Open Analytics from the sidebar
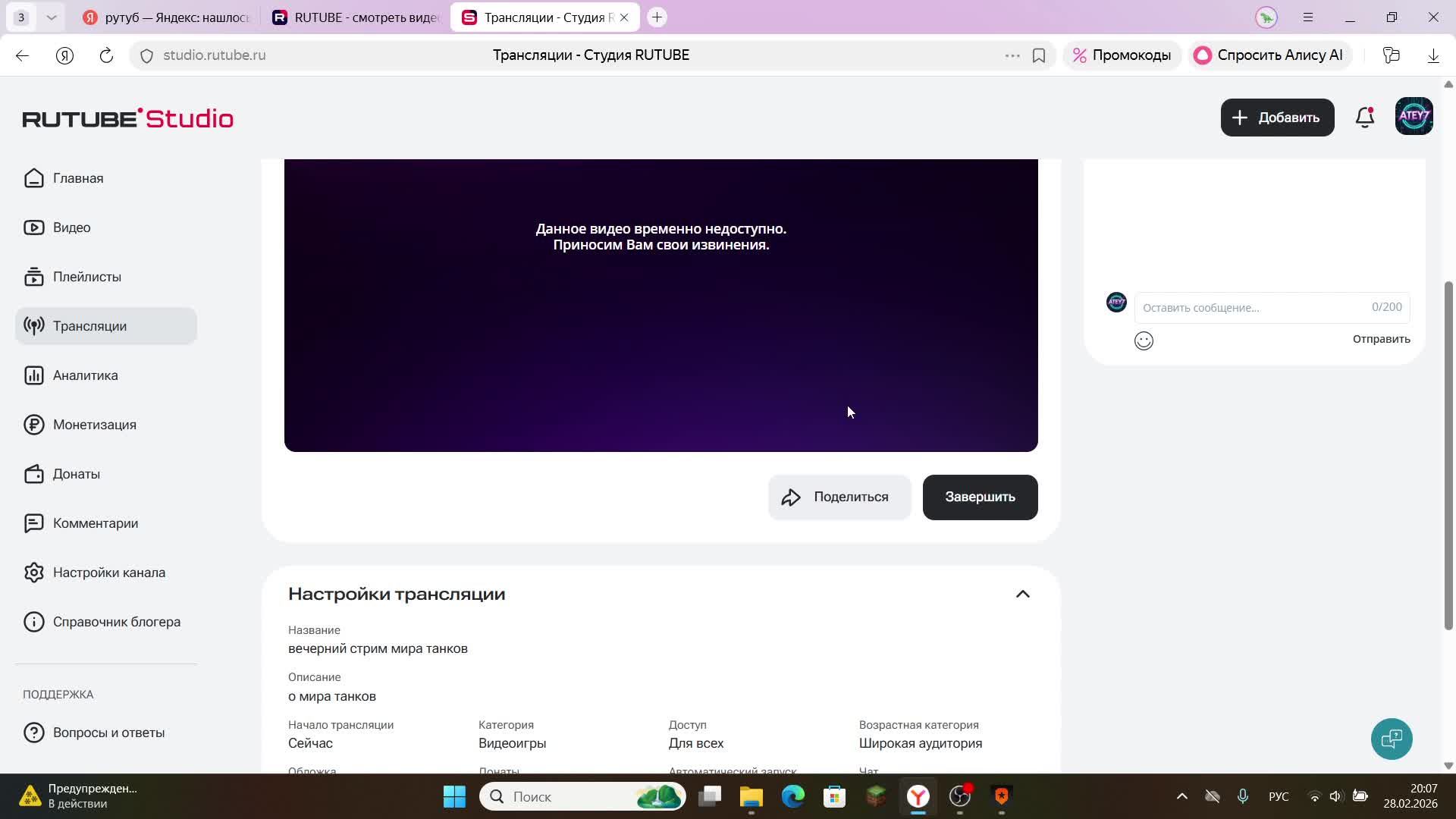This screenshot has height=819, width=1456. (x=85, y=375)
